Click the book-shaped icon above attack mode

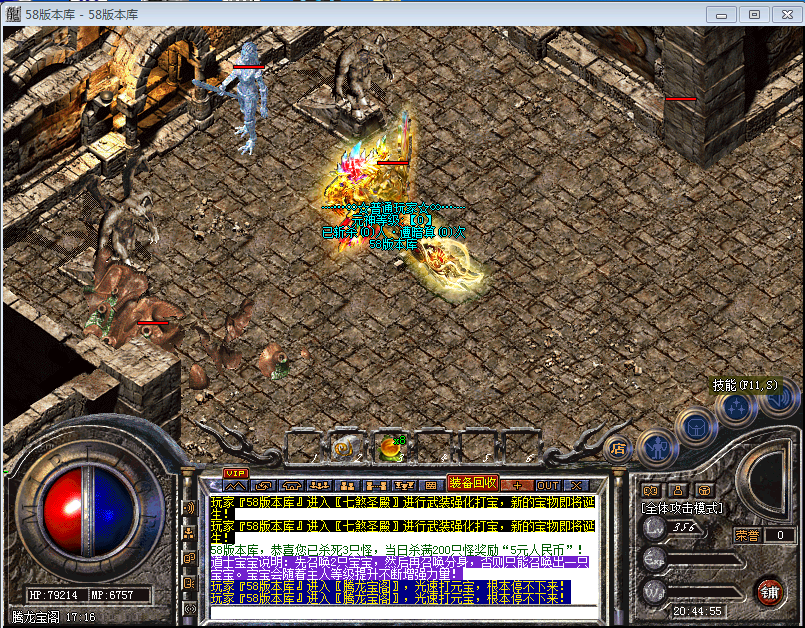(651, 491)
